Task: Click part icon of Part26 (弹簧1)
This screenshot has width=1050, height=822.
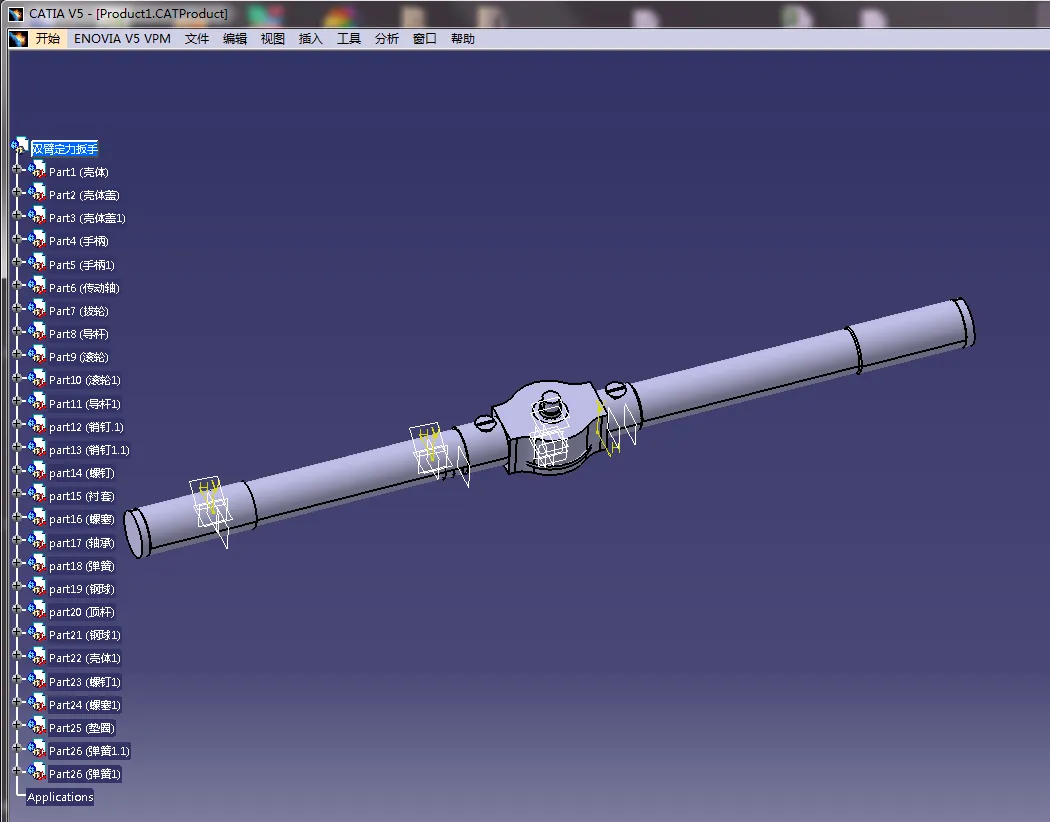Action: (x=38, y=772)
